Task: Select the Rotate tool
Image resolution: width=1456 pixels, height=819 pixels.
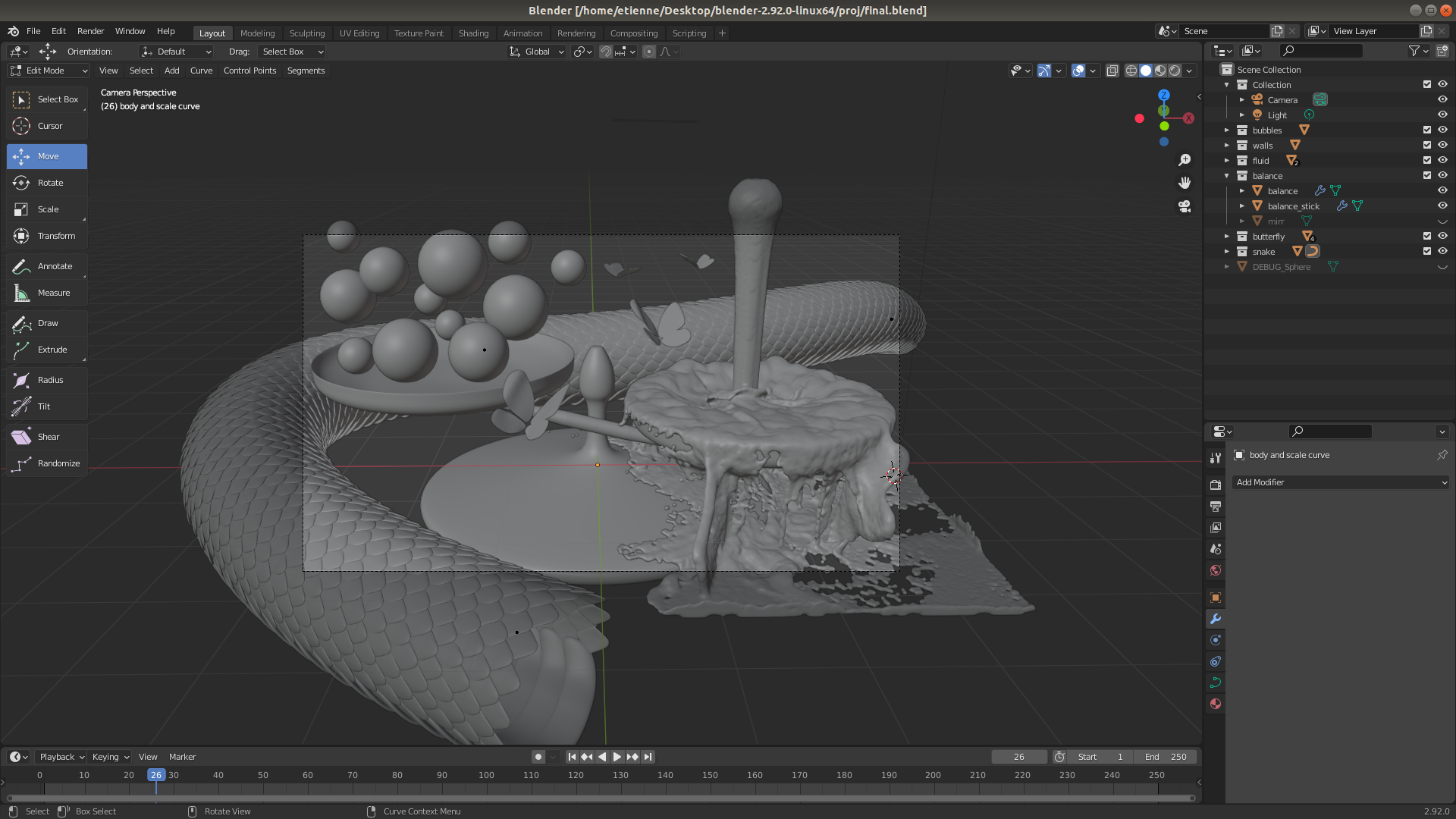Action: [47, 183]
